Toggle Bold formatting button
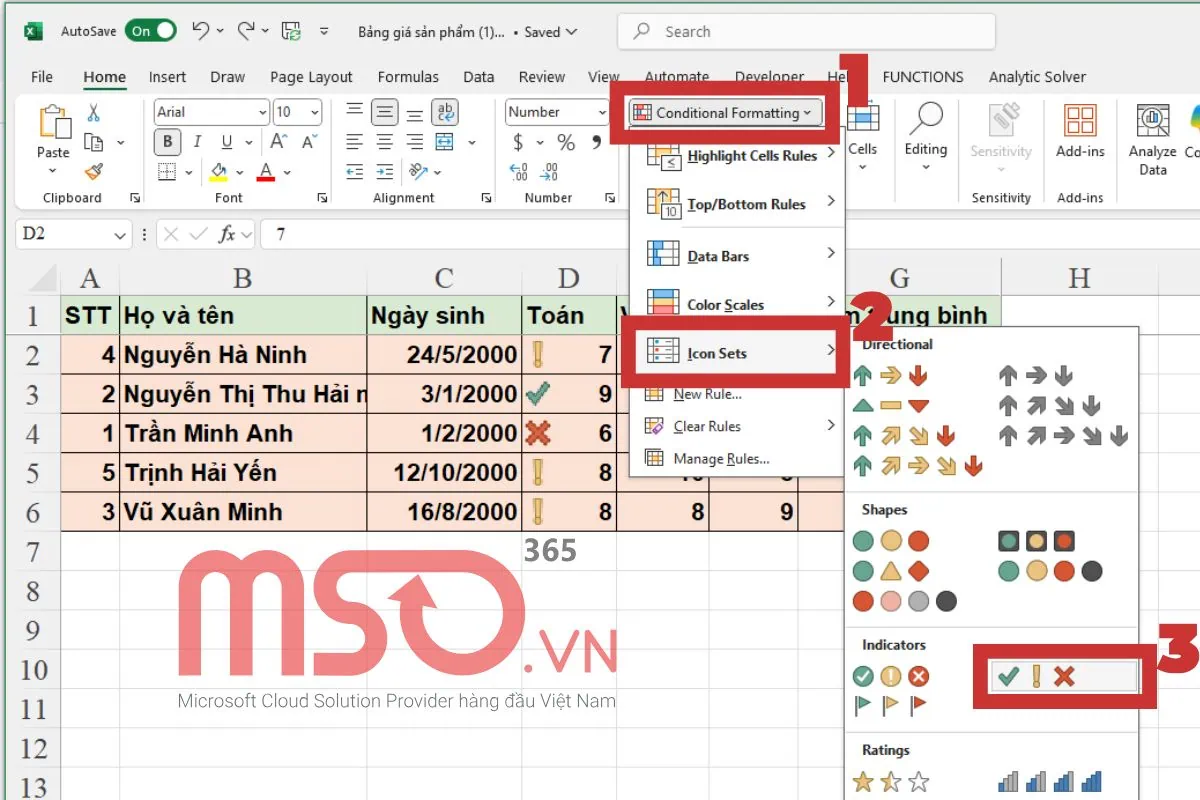This screenshot has height=800, width=1200. click(x=168, y=142)
